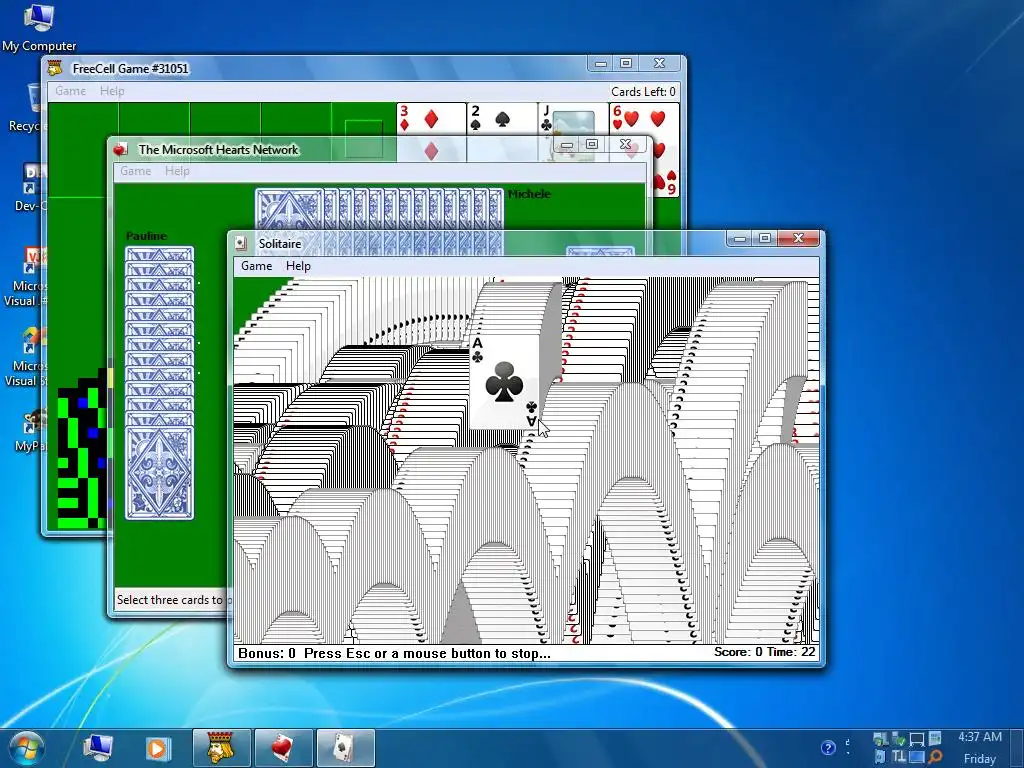Select the Dev-C desktop shortcut

click(x=29, y=188)
